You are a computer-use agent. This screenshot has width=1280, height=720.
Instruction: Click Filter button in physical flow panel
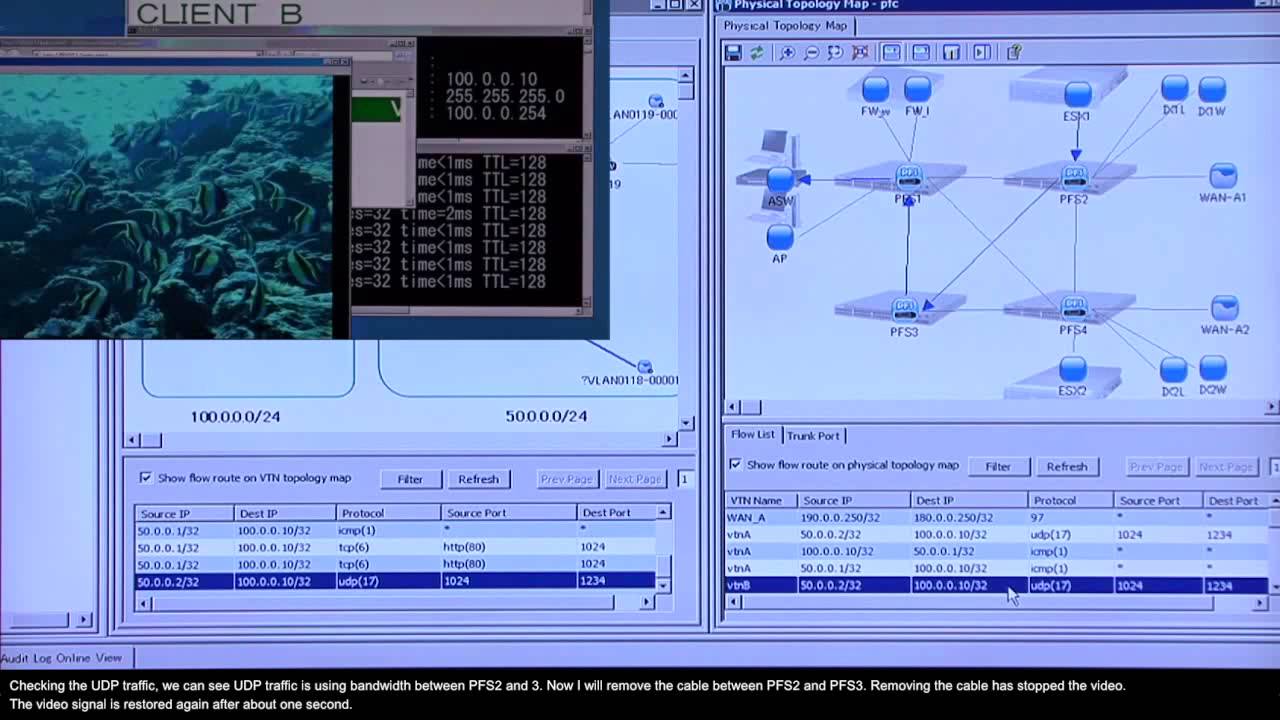pos(998,466)
